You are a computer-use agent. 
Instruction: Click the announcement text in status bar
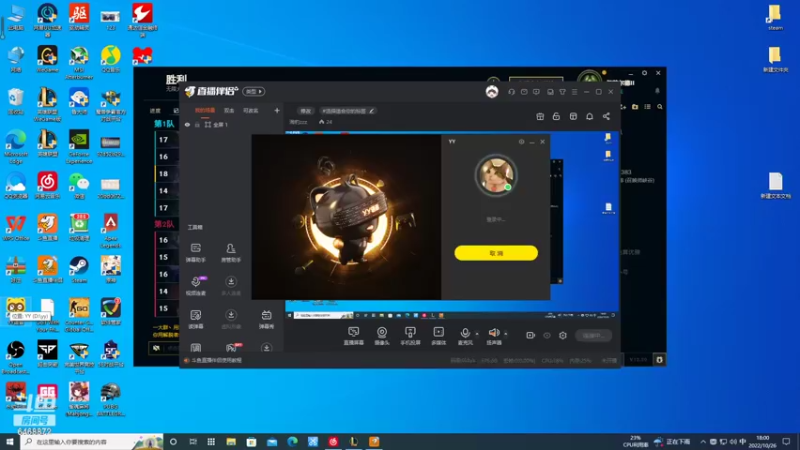point(217,360)
